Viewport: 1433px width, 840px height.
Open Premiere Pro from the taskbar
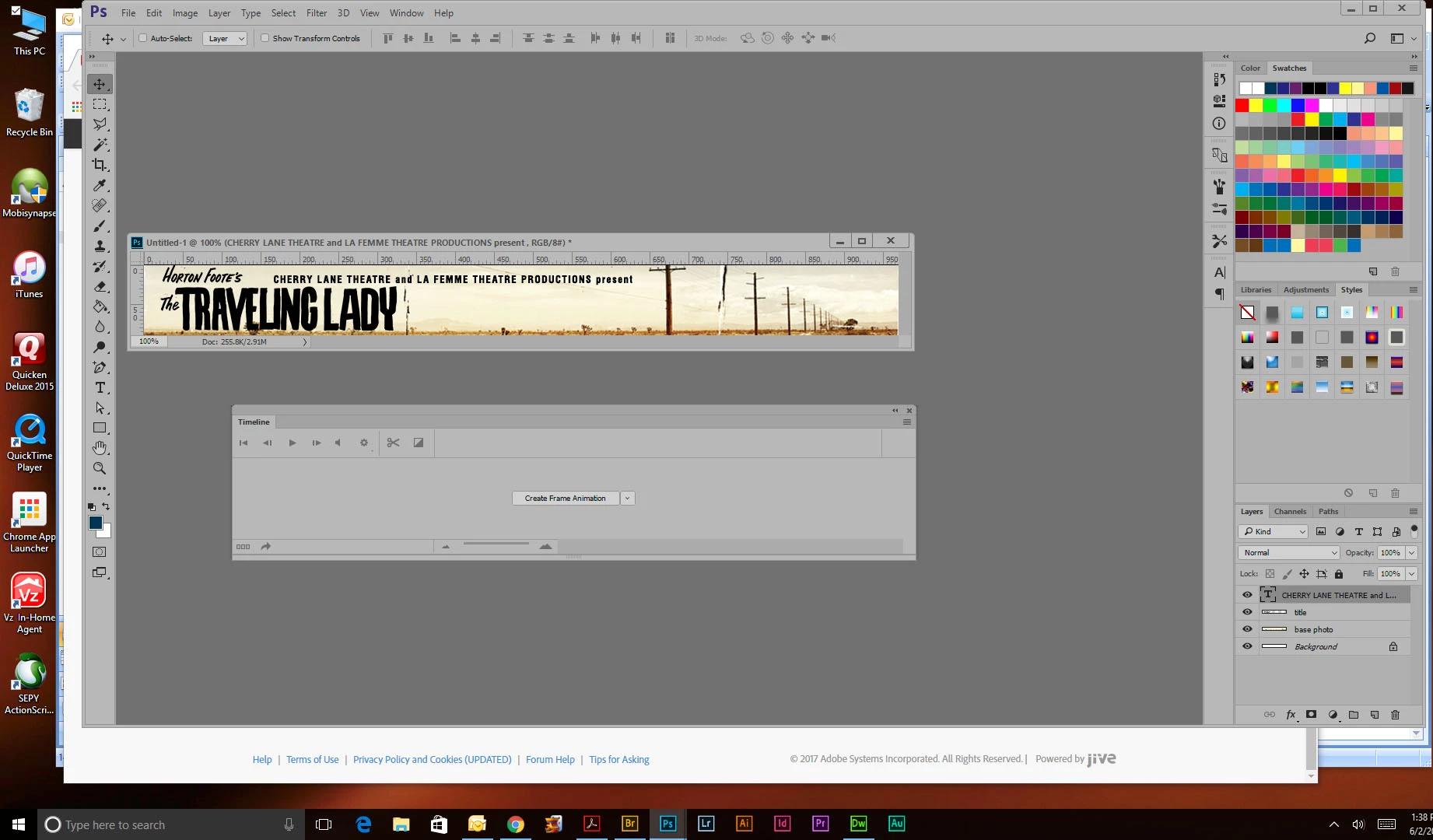[x=820, y=824]
